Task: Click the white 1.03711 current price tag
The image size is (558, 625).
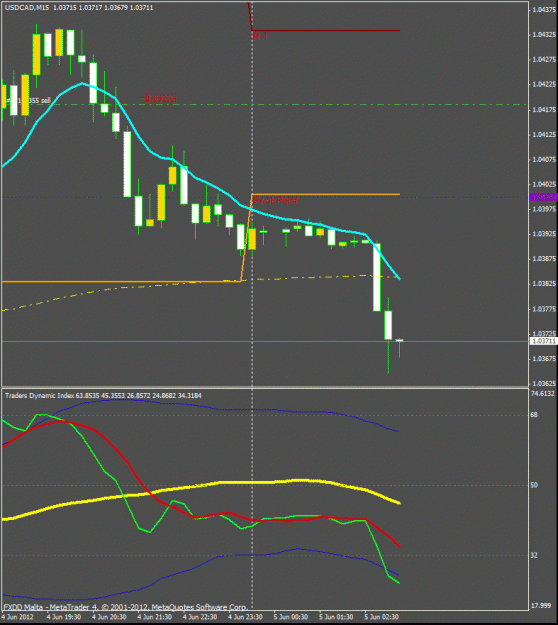Action: point(544,341)
